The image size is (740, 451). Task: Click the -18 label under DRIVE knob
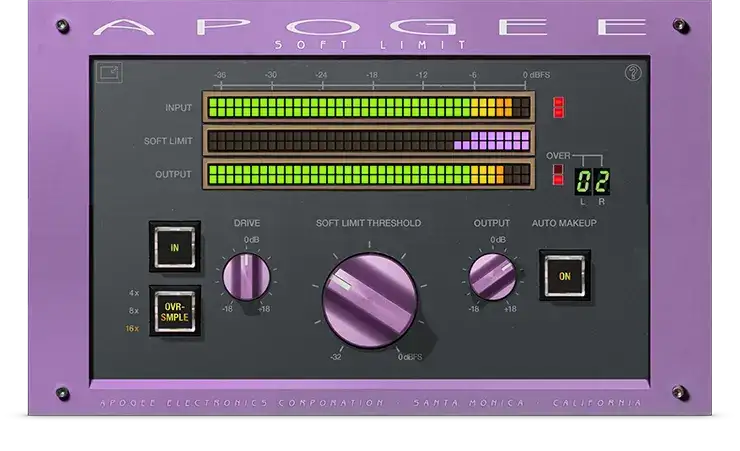tap(227, 309)
